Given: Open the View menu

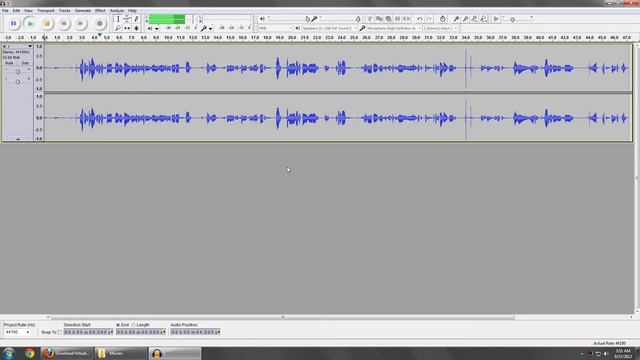Looking at the screenshot, I should pos(28,11).
